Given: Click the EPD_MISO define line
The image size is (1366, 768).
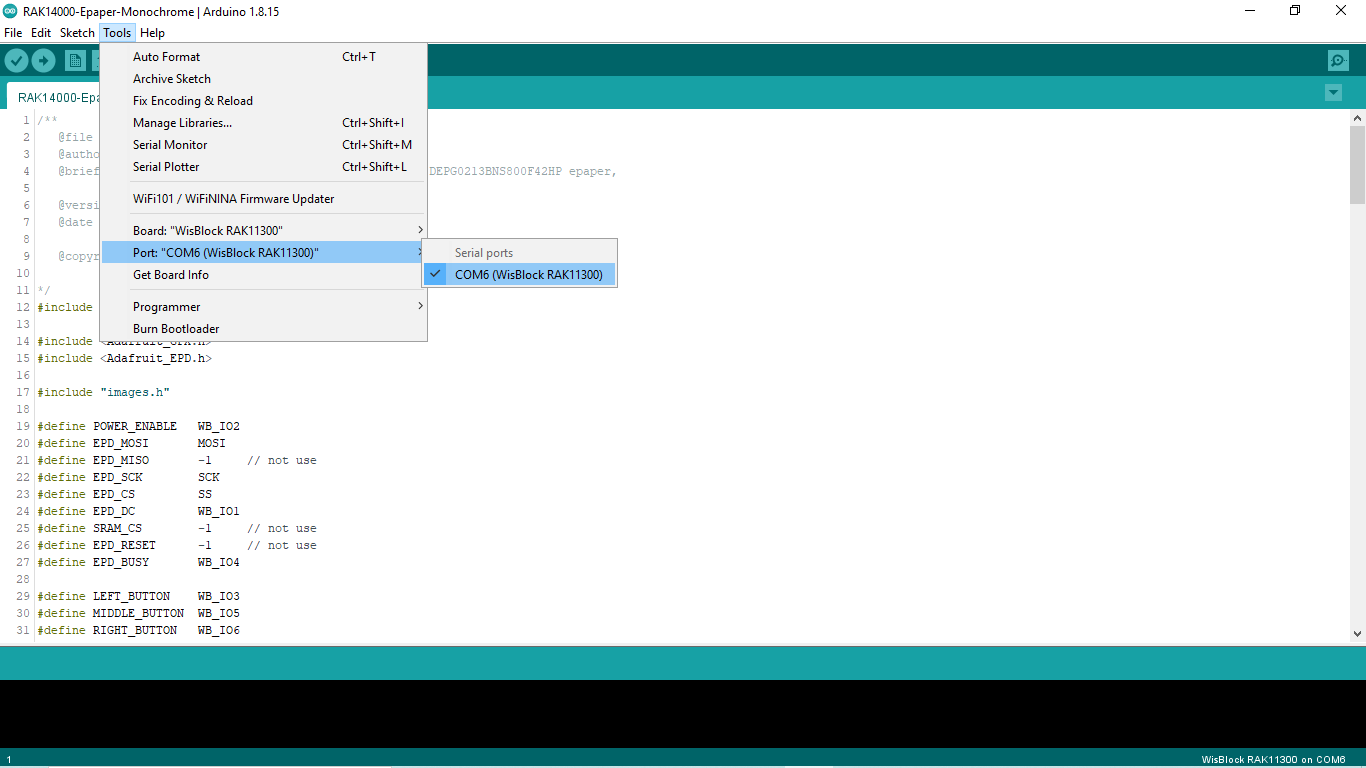Looking at the screenshot, I should point(177,460).
